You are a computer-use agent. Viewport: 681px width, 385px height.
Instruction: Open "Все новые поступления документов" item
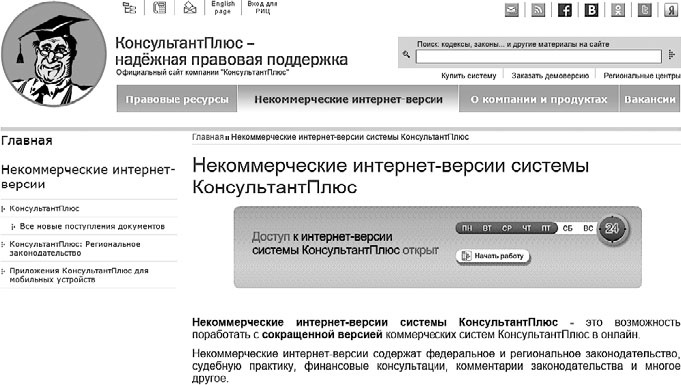point(92,226)
